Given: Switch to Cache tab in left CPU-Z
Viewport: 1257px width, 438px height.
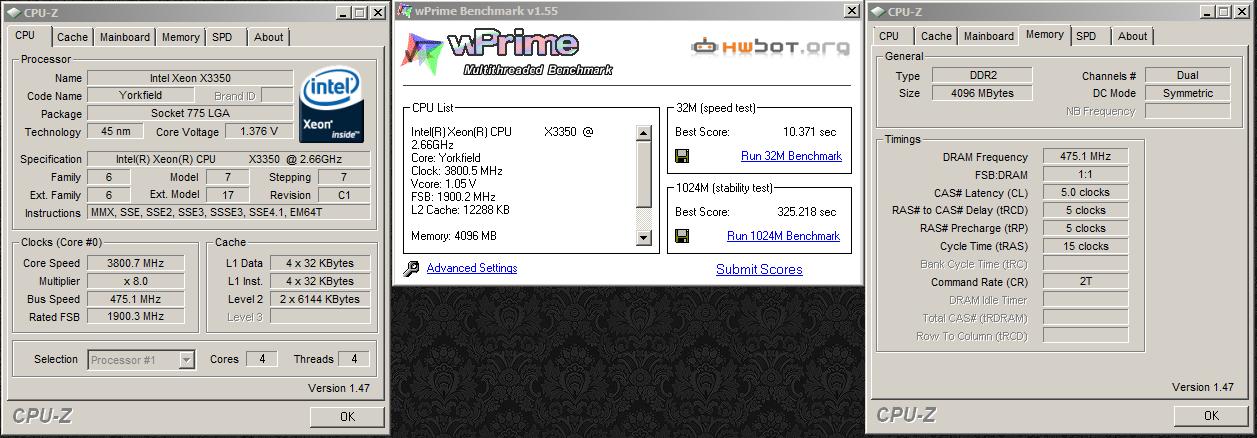Looking at the screenshot, I should [72, 37].
